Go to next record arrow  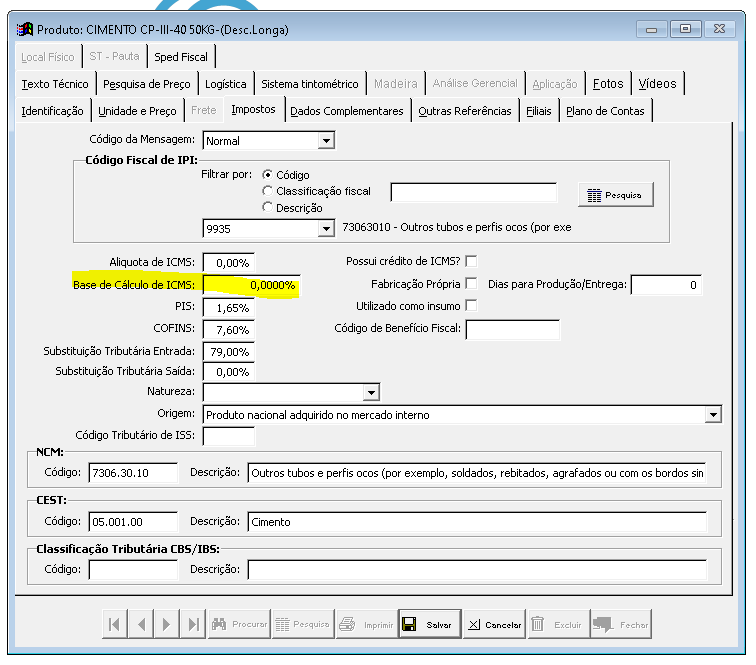[167, 624]
